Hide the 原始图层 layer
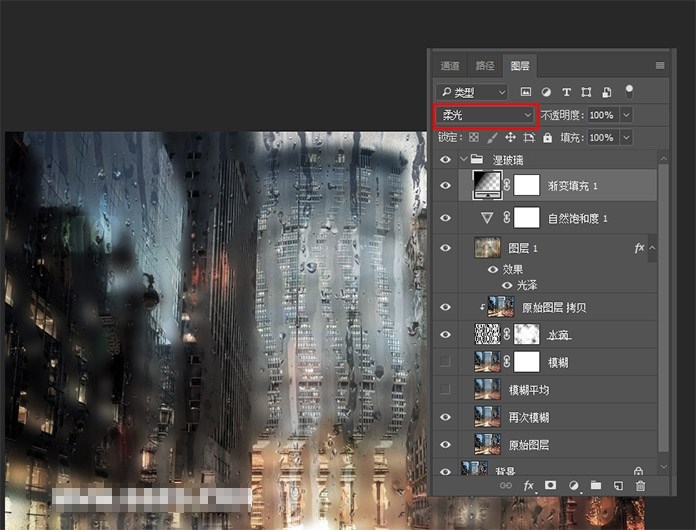 click(445, 445)
